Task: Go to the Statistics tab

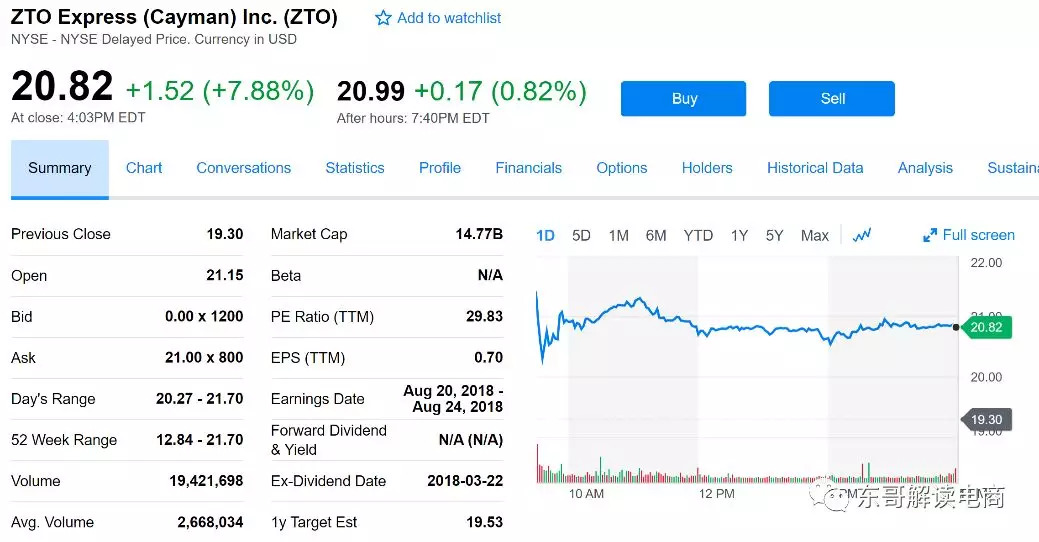Action: [x=355, y=168]
